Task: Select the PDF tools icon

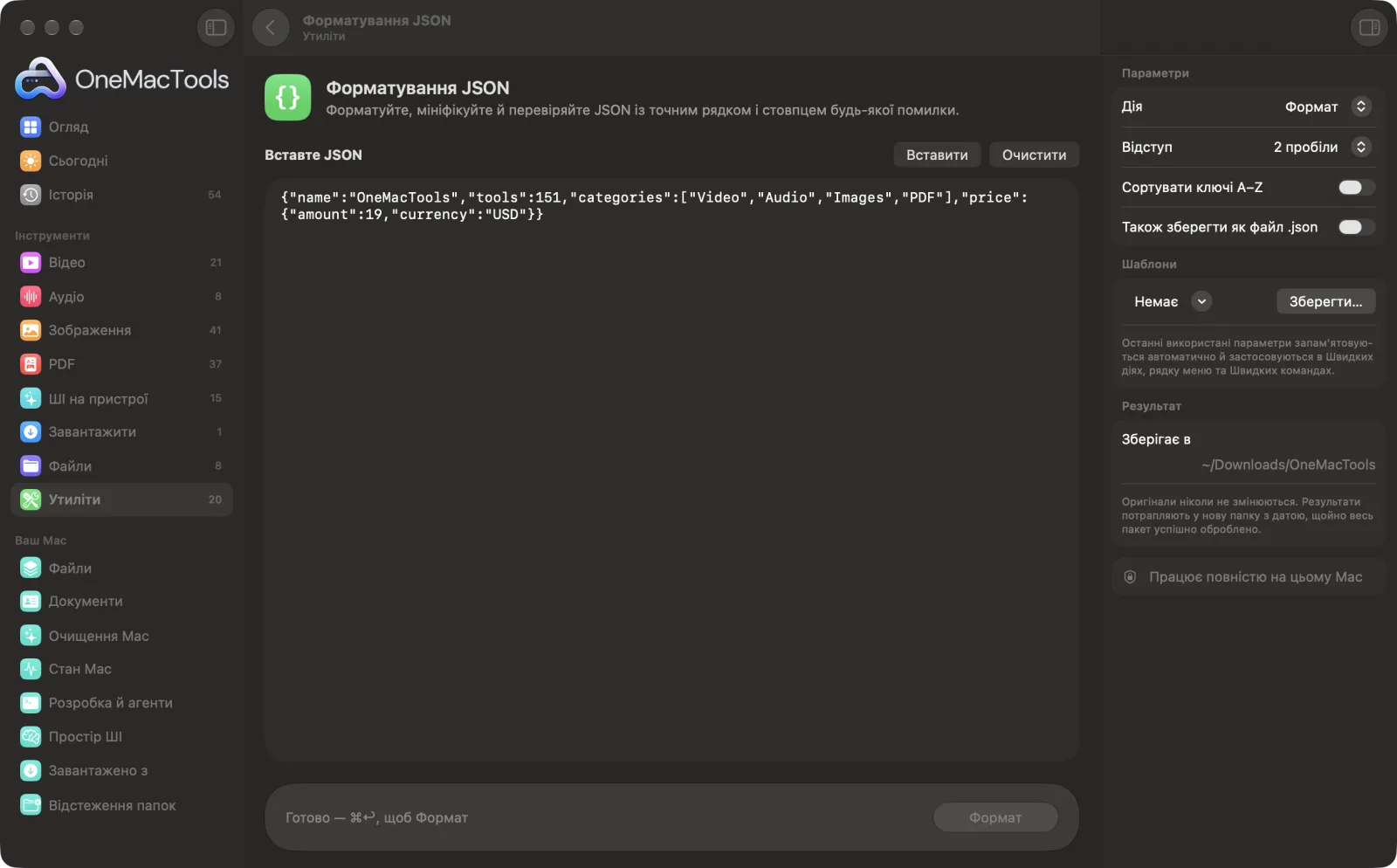Action: (x=31, y=364)
